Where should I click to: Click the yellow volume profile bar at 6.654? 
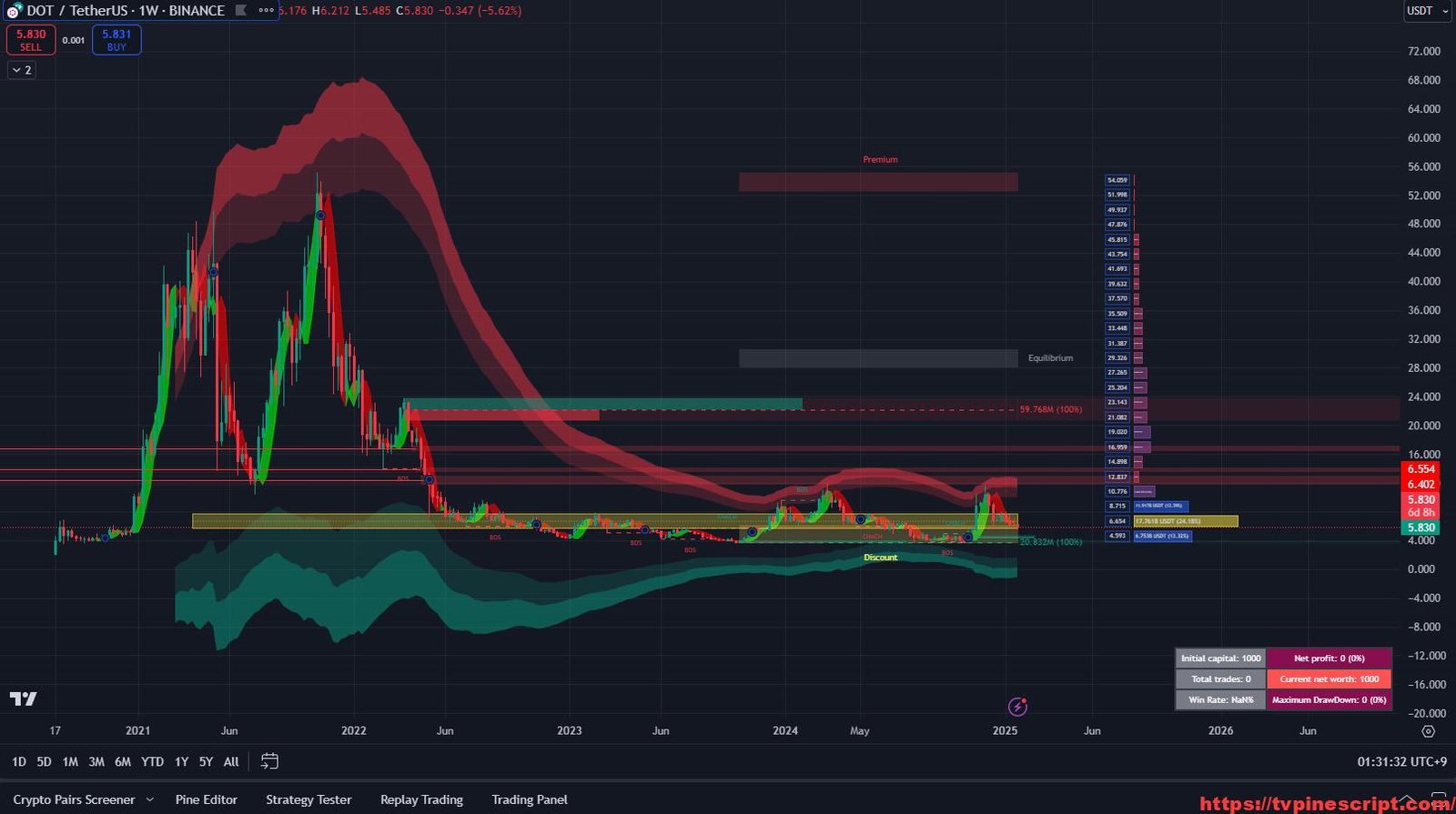[x=1185, y=521]
